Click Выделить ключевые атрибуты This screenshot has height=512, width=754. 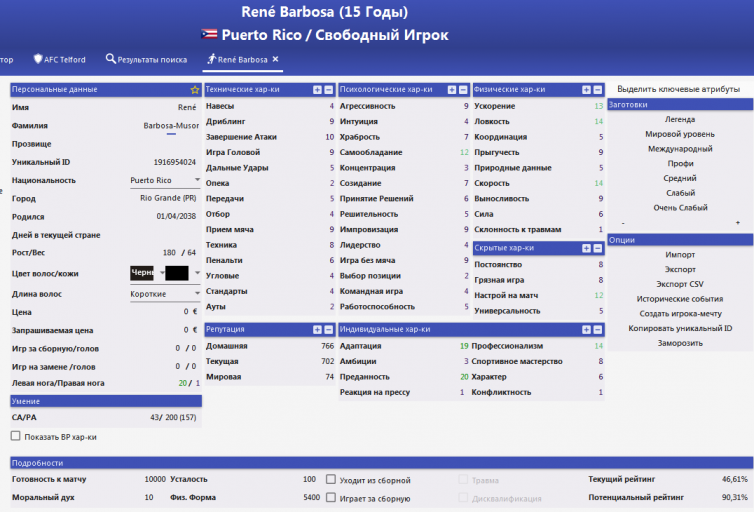point(679,89)
